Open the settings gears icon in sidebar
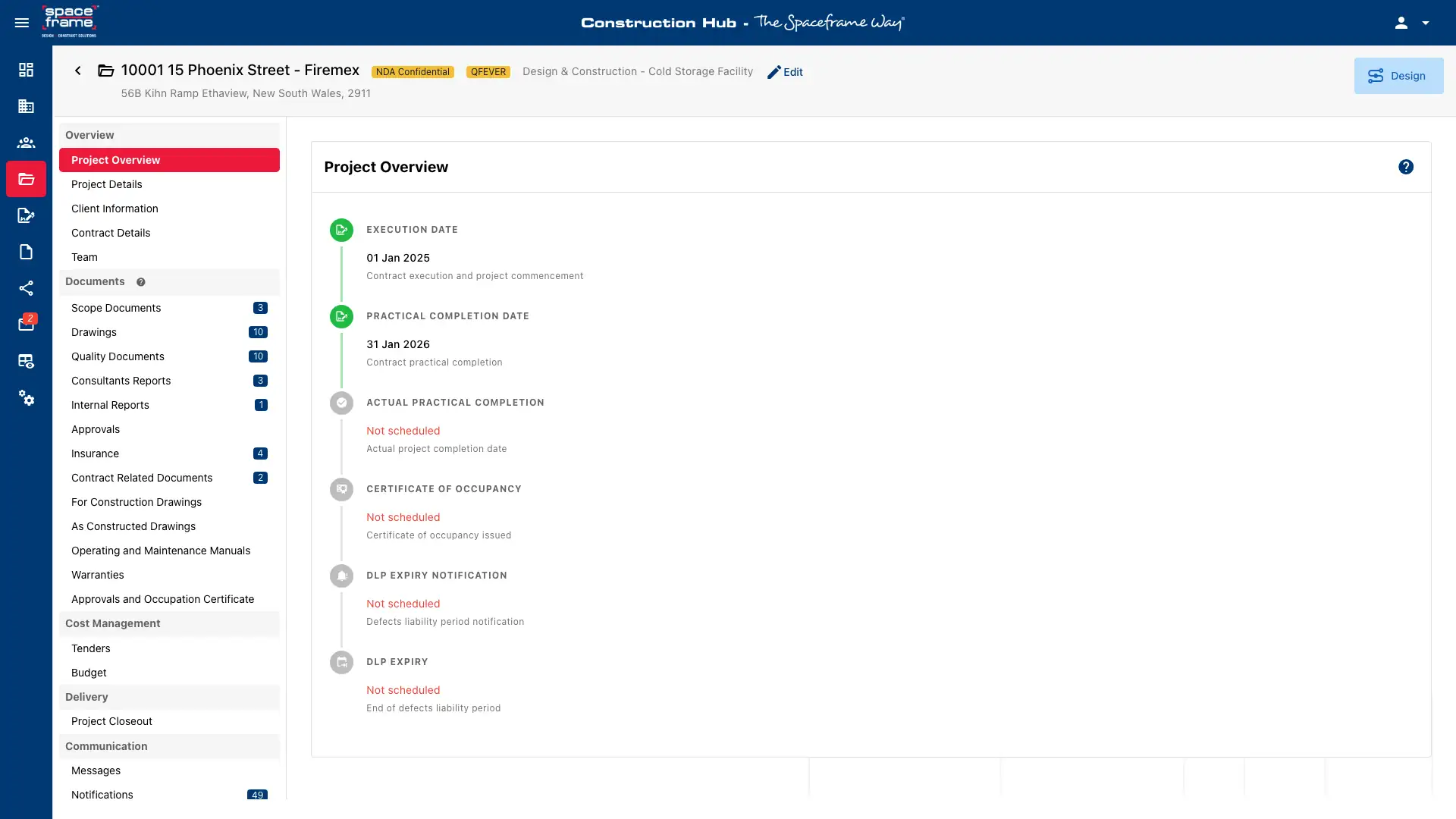 26,397
